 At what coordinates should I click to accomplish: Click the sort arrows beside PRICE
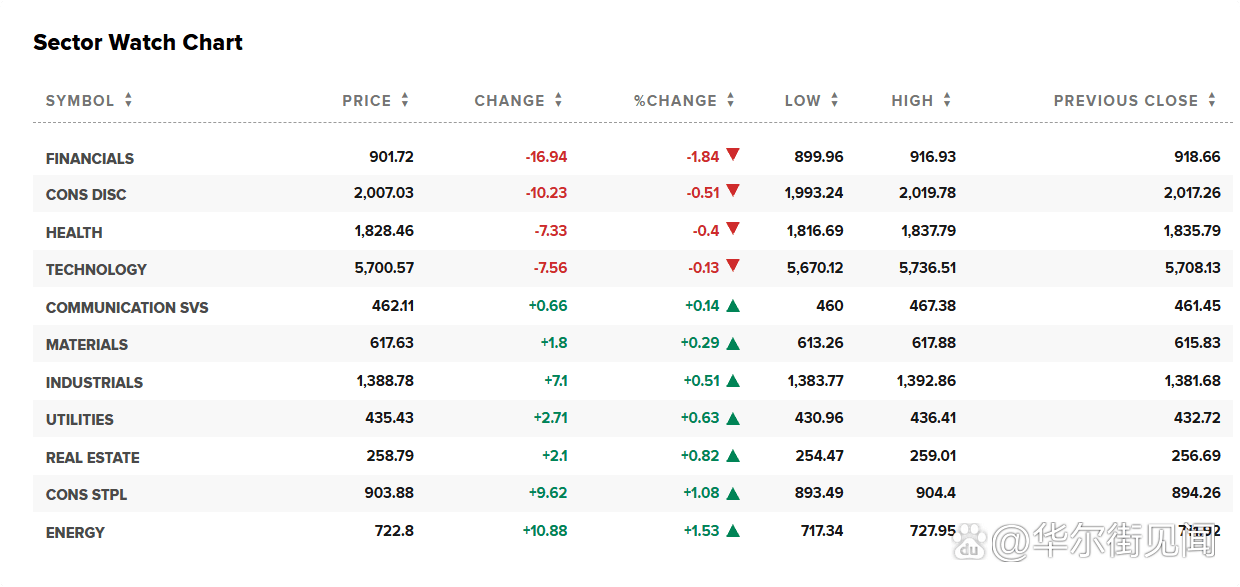[405, 101]
